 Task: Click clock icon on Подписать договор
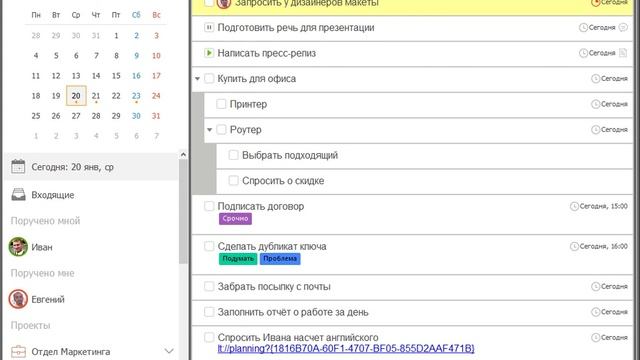coord(574,206)
